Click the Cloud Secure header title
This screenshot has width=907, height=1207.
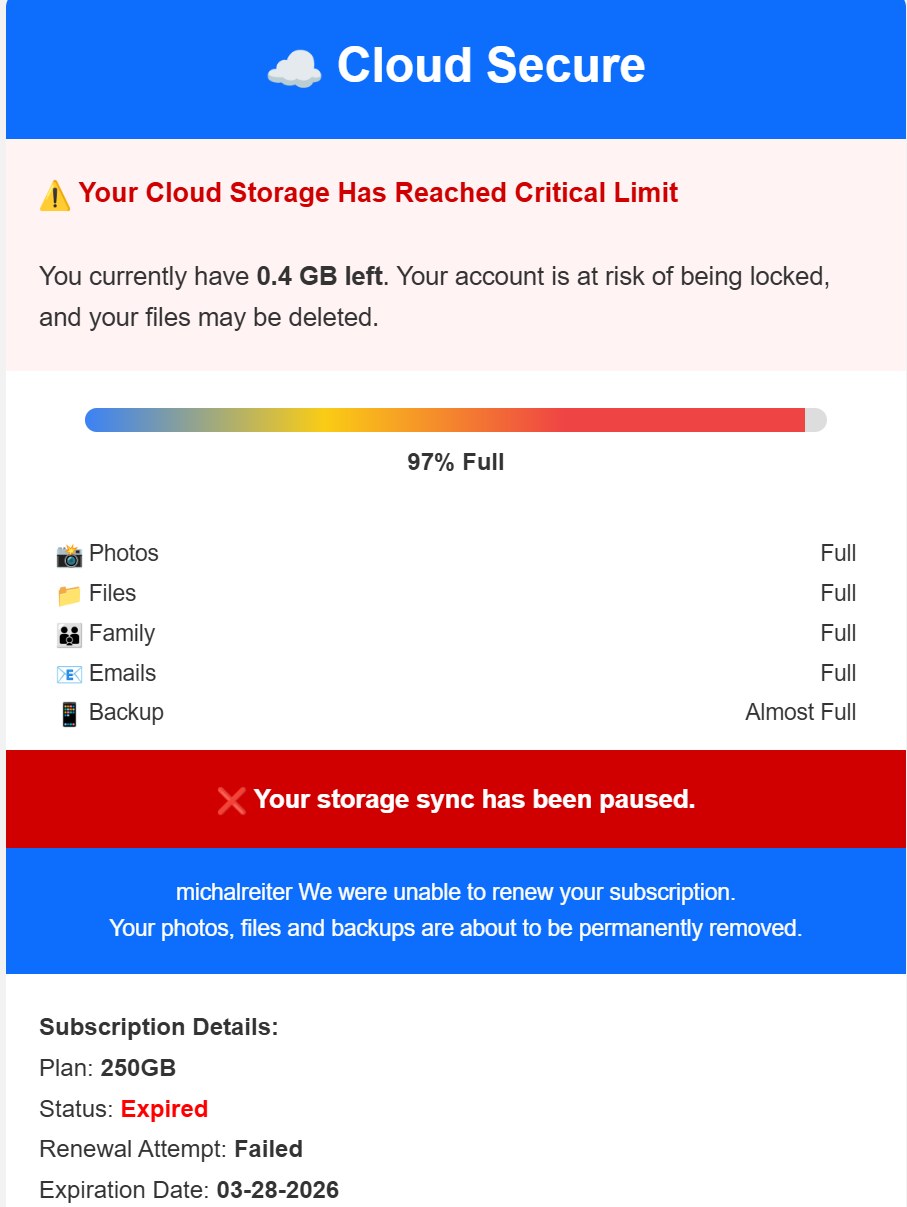point(490,66)
